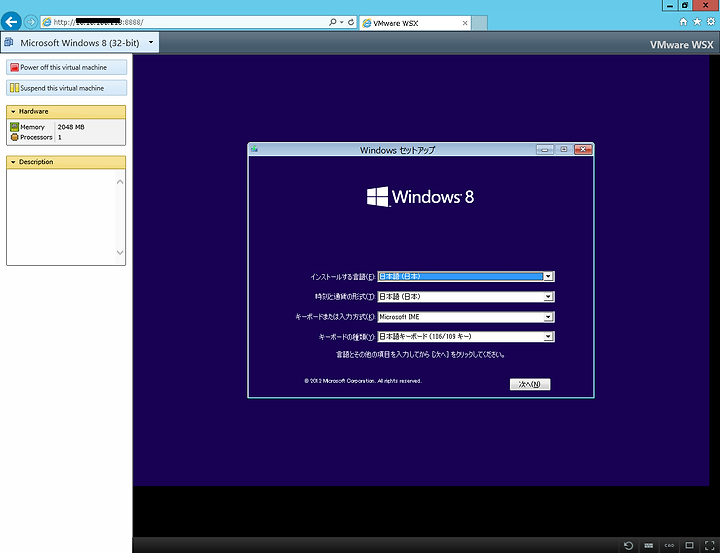Viewport: 720px width, 553px height.
Task: Click the Memory chip icon
Action: click(x=14, y=127)
